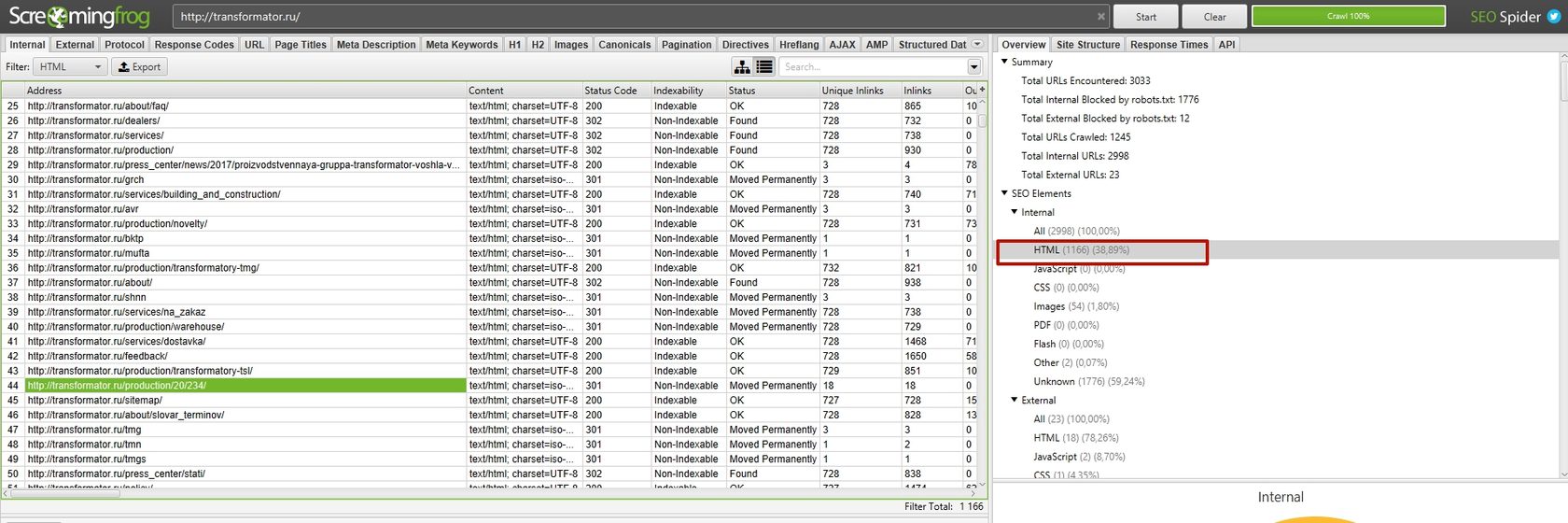Viewport: 1568px width, 523px height.
Task: Click the Start crawl button
Action: click(x=1146, y=17)
